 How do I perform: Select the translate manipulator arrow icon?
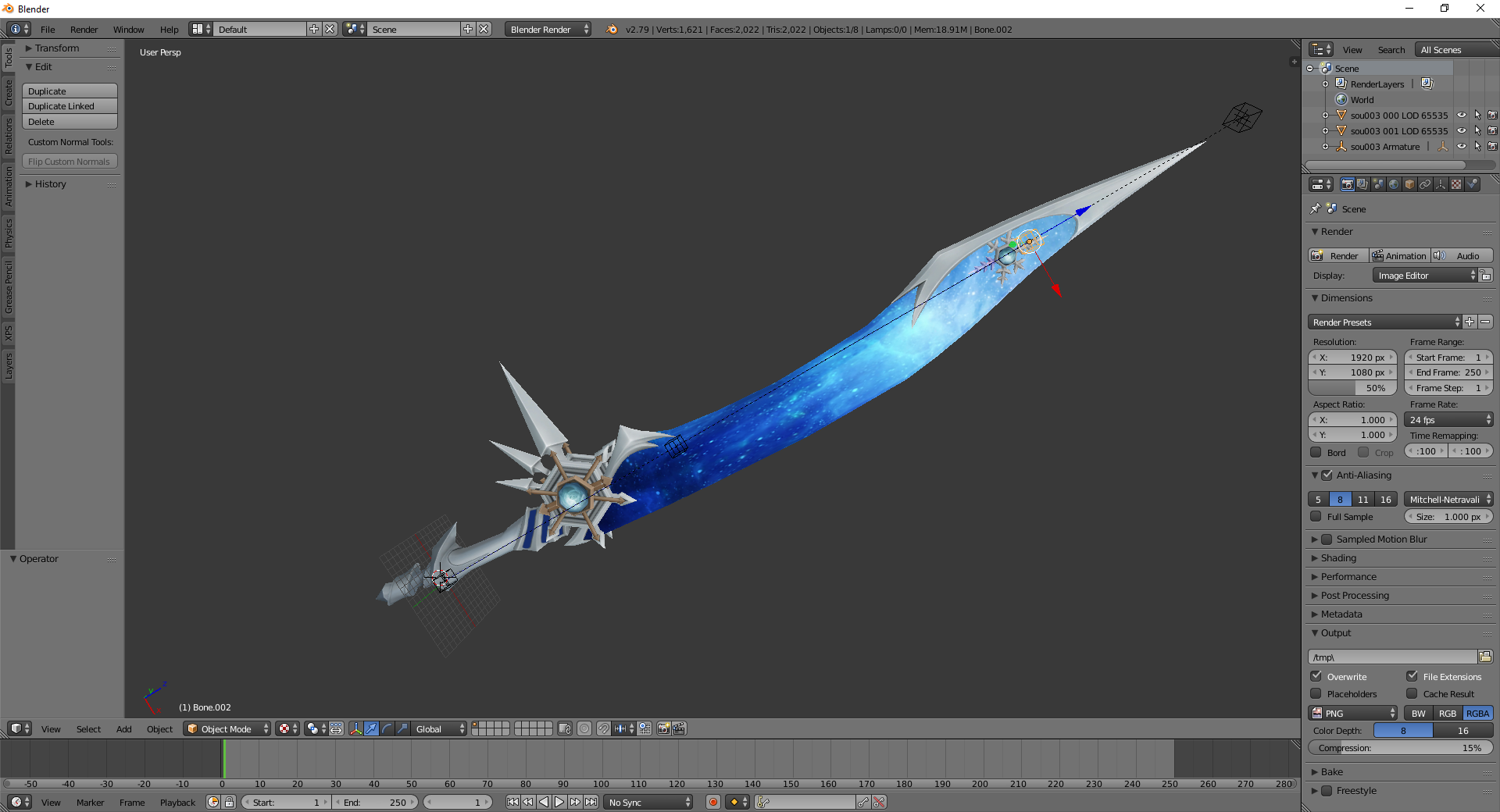tap(372, 728)
